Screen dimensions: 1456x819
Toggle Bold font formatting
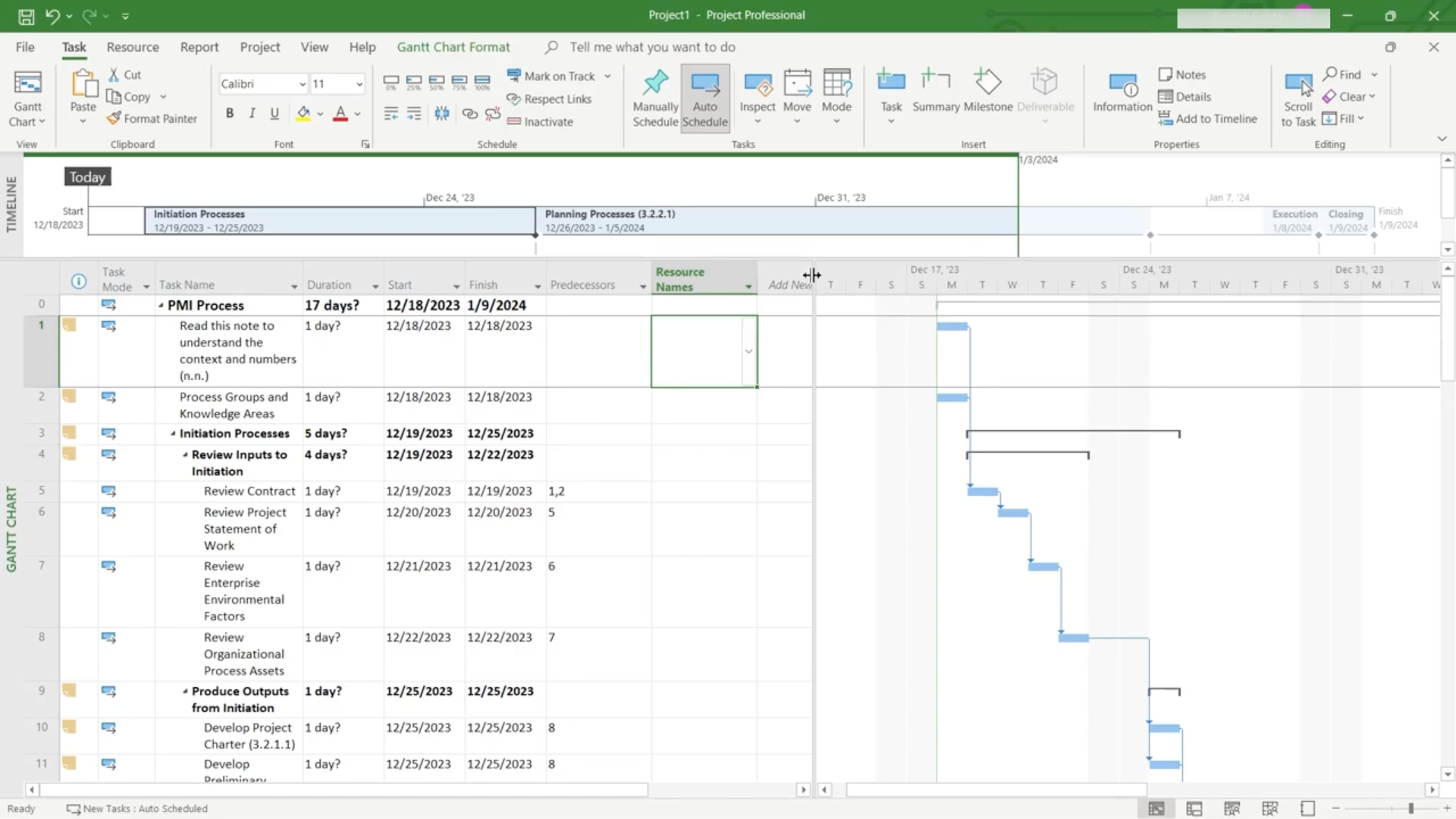tap(230, 114)
